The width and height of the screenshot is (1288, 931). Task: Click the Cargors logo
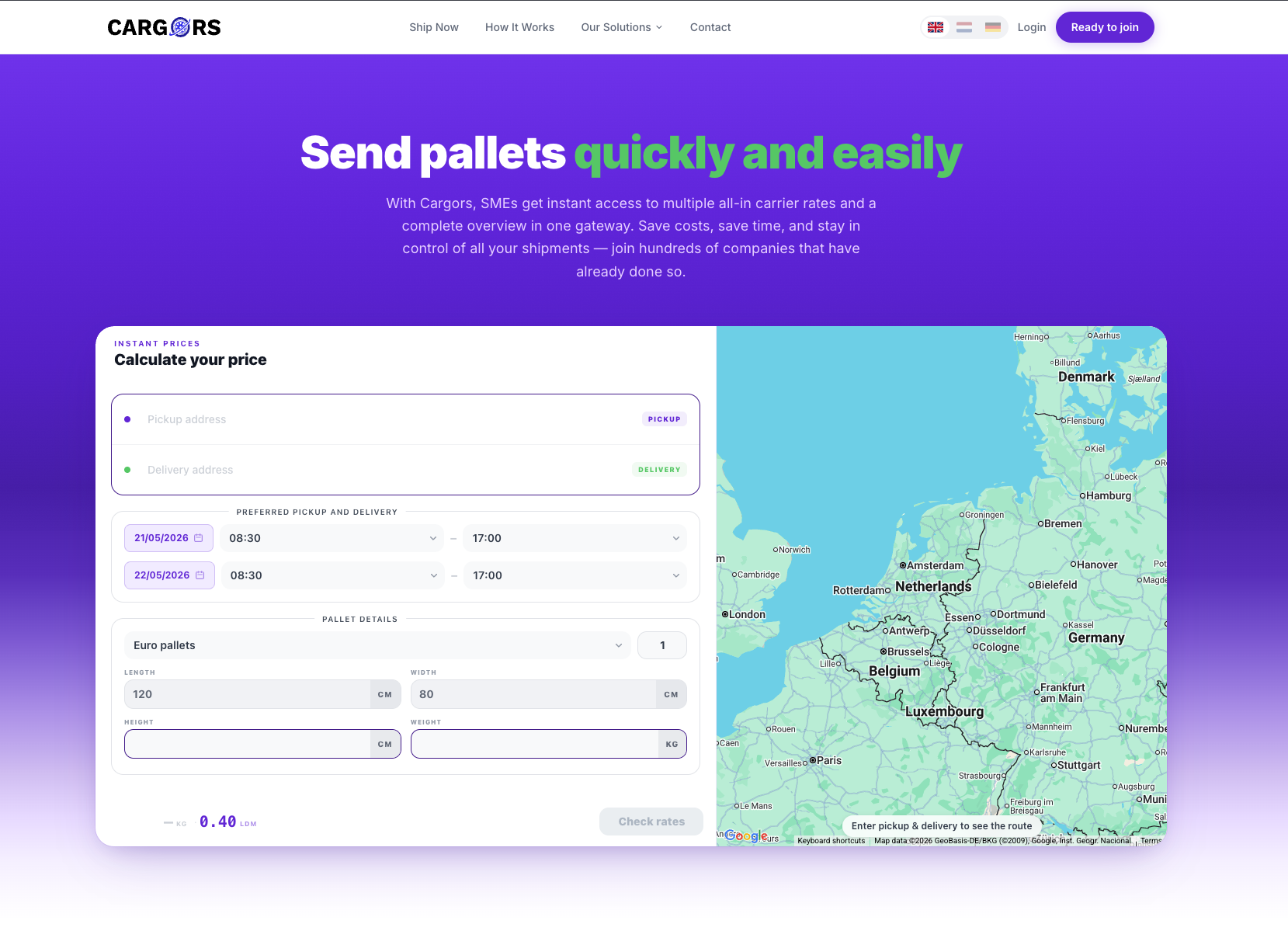(164, 27)
